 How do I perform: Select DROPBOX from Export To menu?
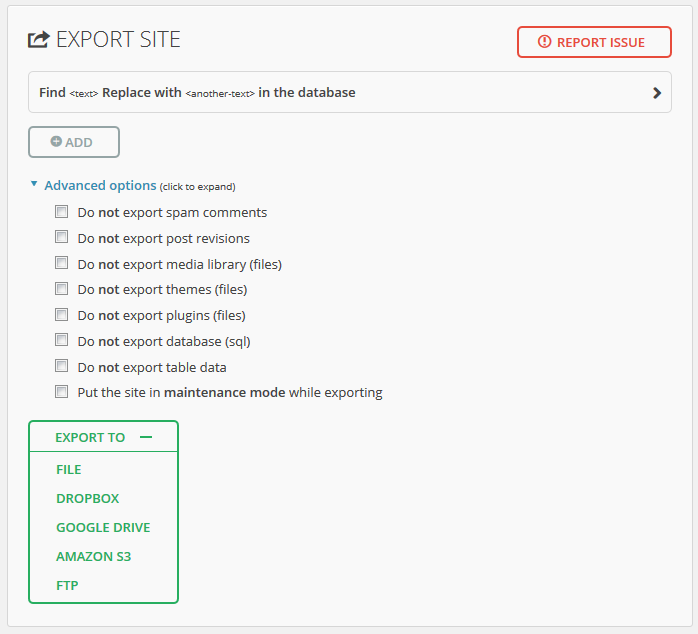tap(88, 499)
